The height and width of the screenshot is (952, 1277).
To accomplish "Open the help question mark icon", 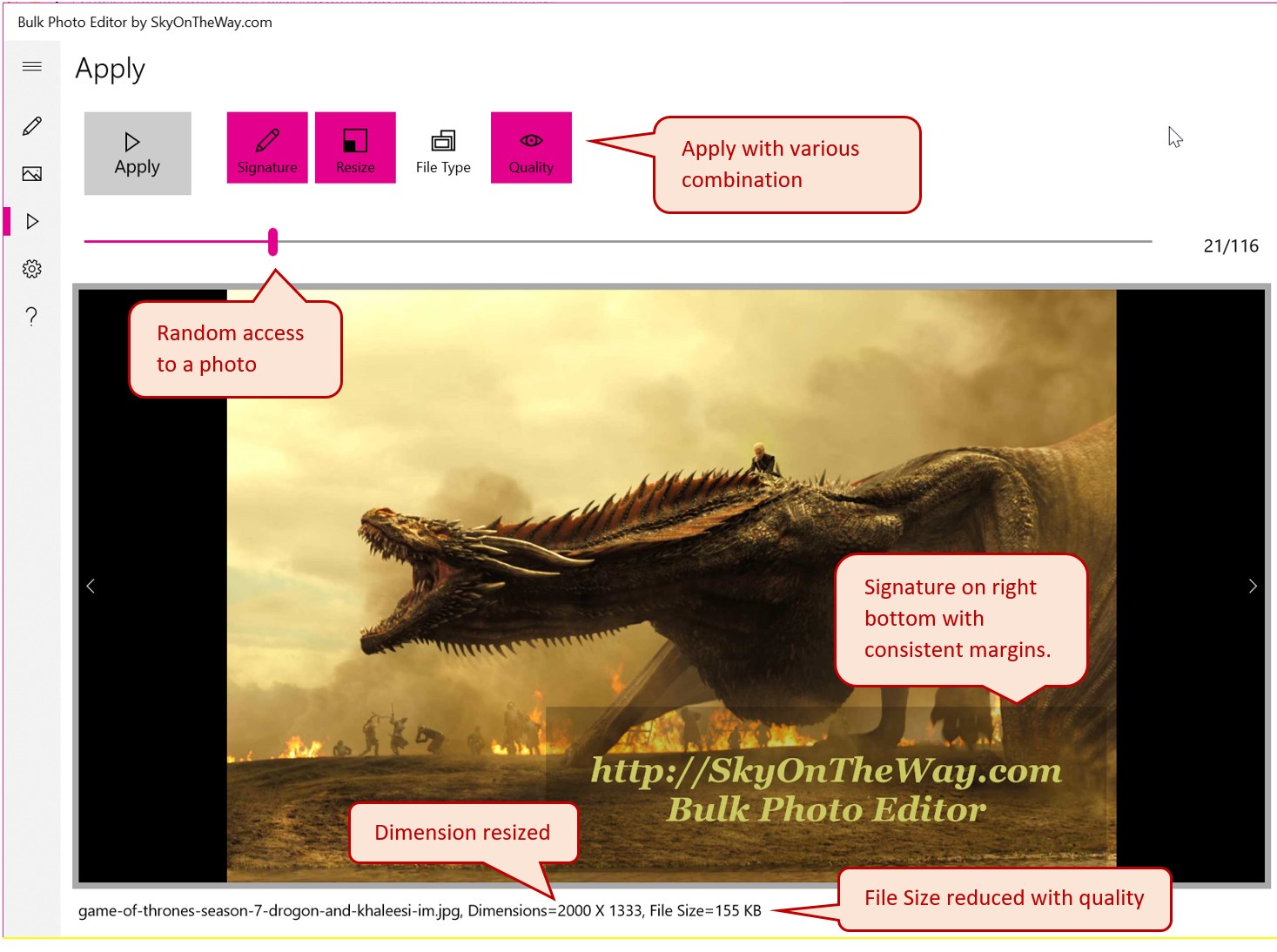I will coord(32,316).
